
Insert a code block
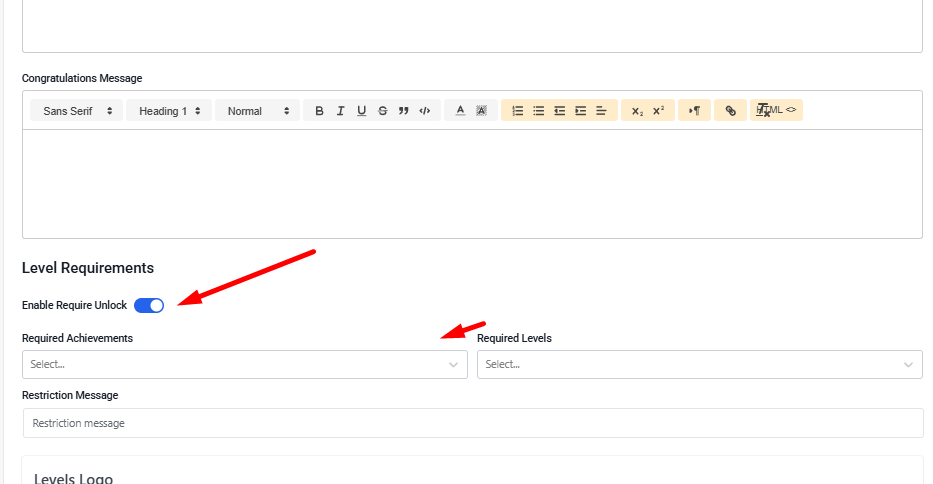point(424,111)
